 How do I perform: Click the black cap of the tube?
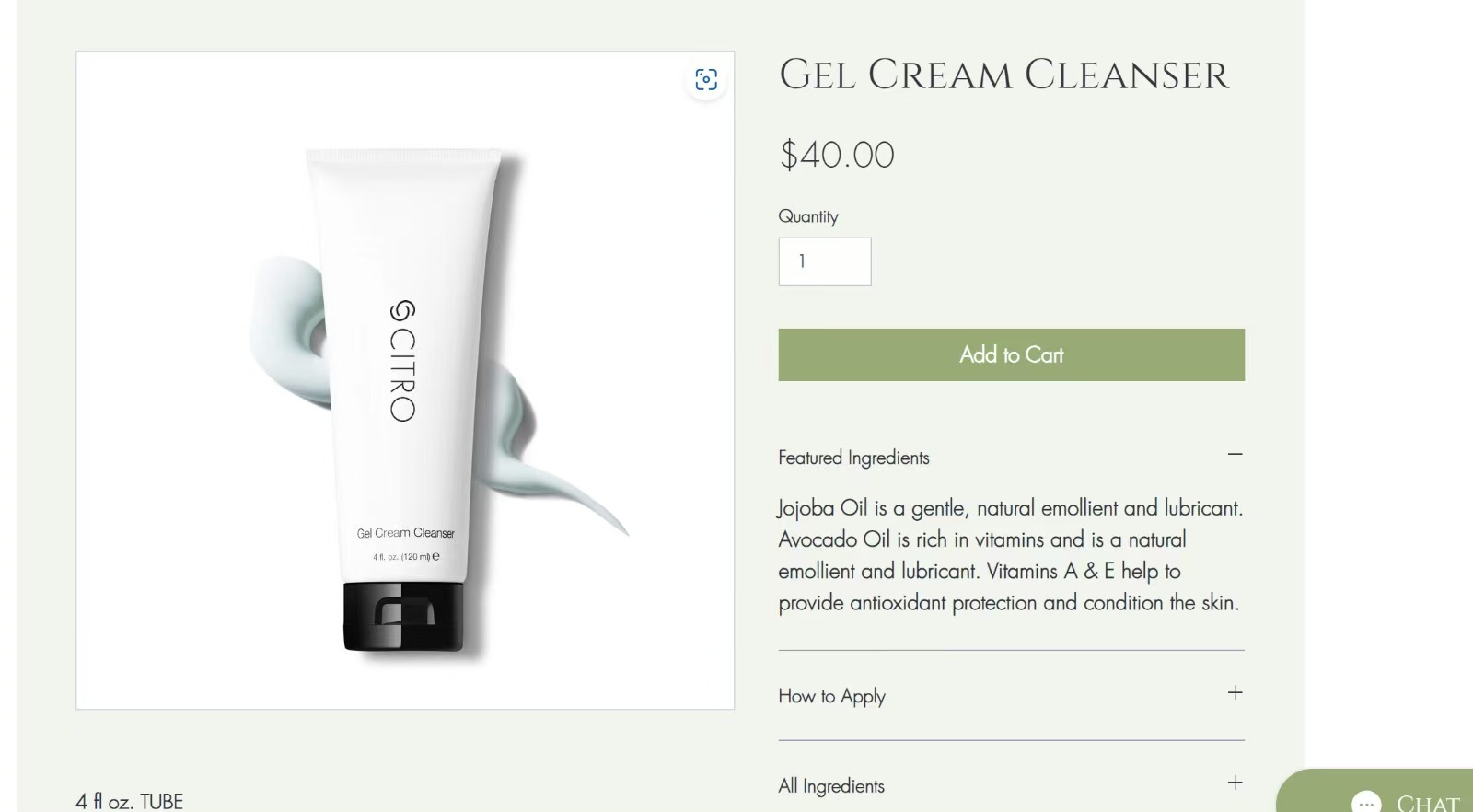402,617
